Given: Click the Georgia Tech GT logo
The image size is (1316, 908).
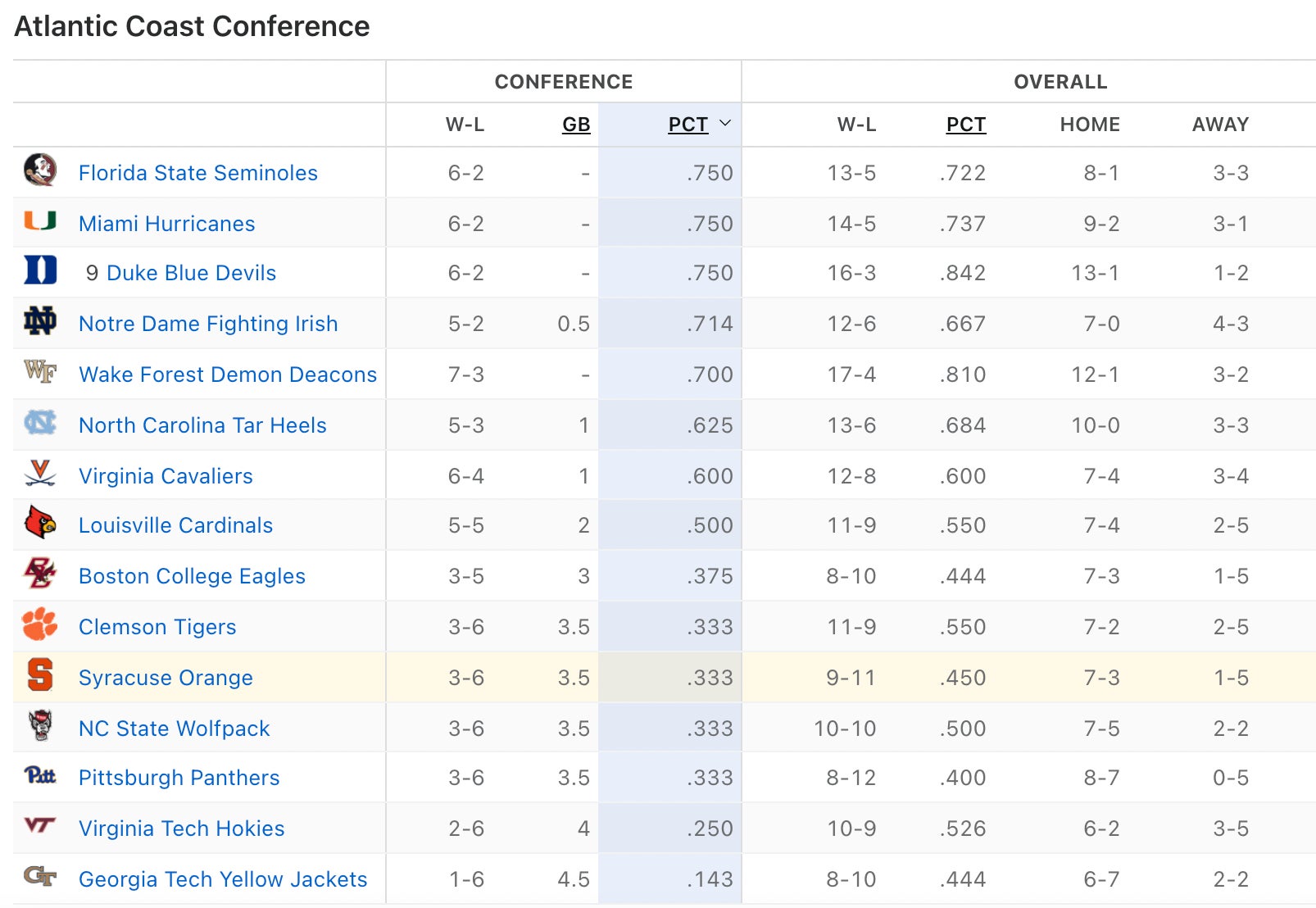Looking at the screenshot, I should [x=39, y=877].
